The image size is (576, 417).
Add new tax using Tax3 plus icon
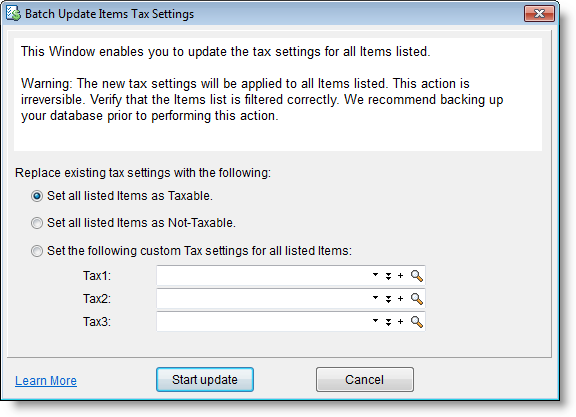(x=400, y=321)
